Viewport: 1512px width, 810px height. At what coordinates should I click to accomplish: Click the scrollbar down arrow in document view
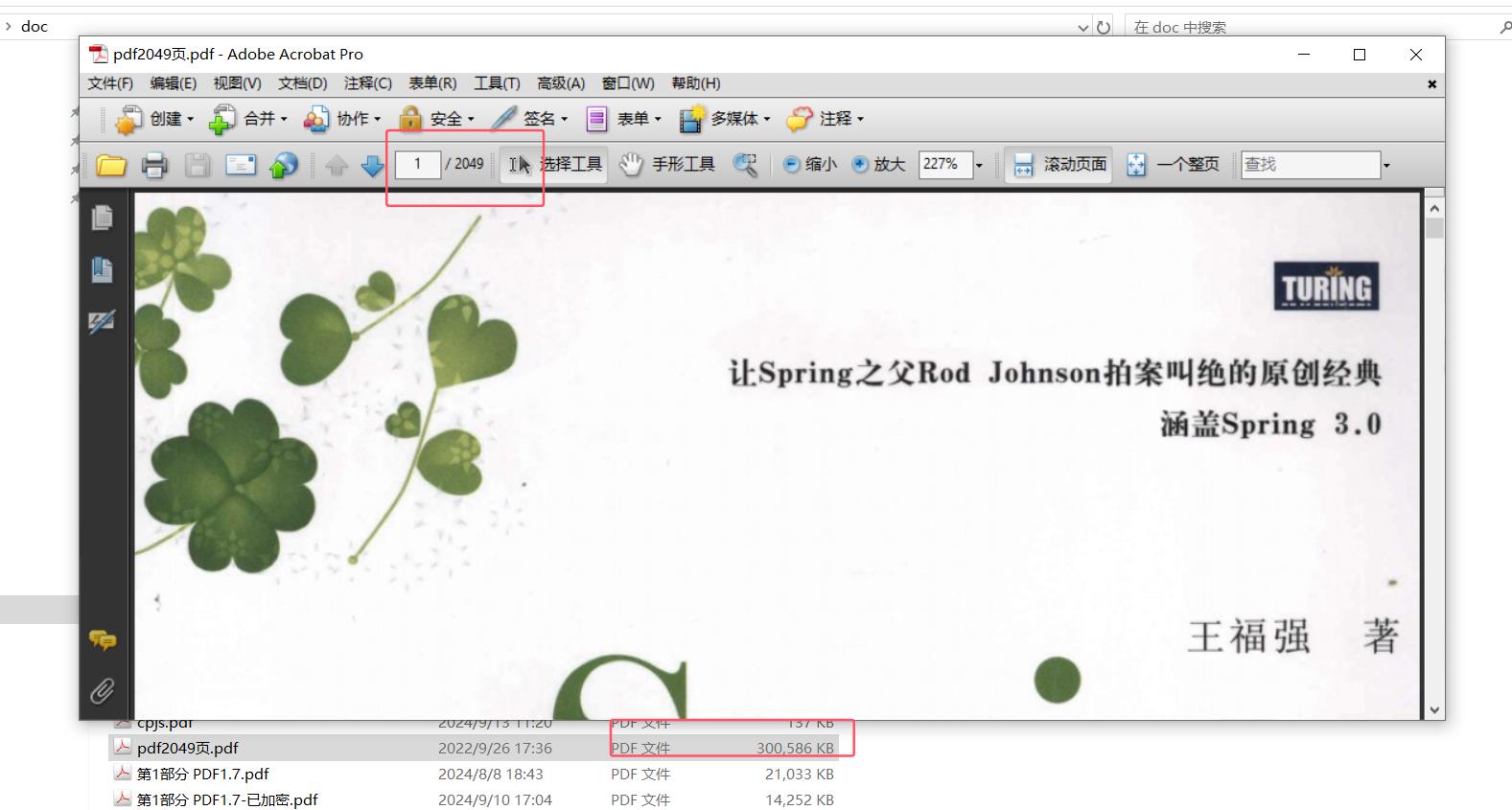point(1434,710)
